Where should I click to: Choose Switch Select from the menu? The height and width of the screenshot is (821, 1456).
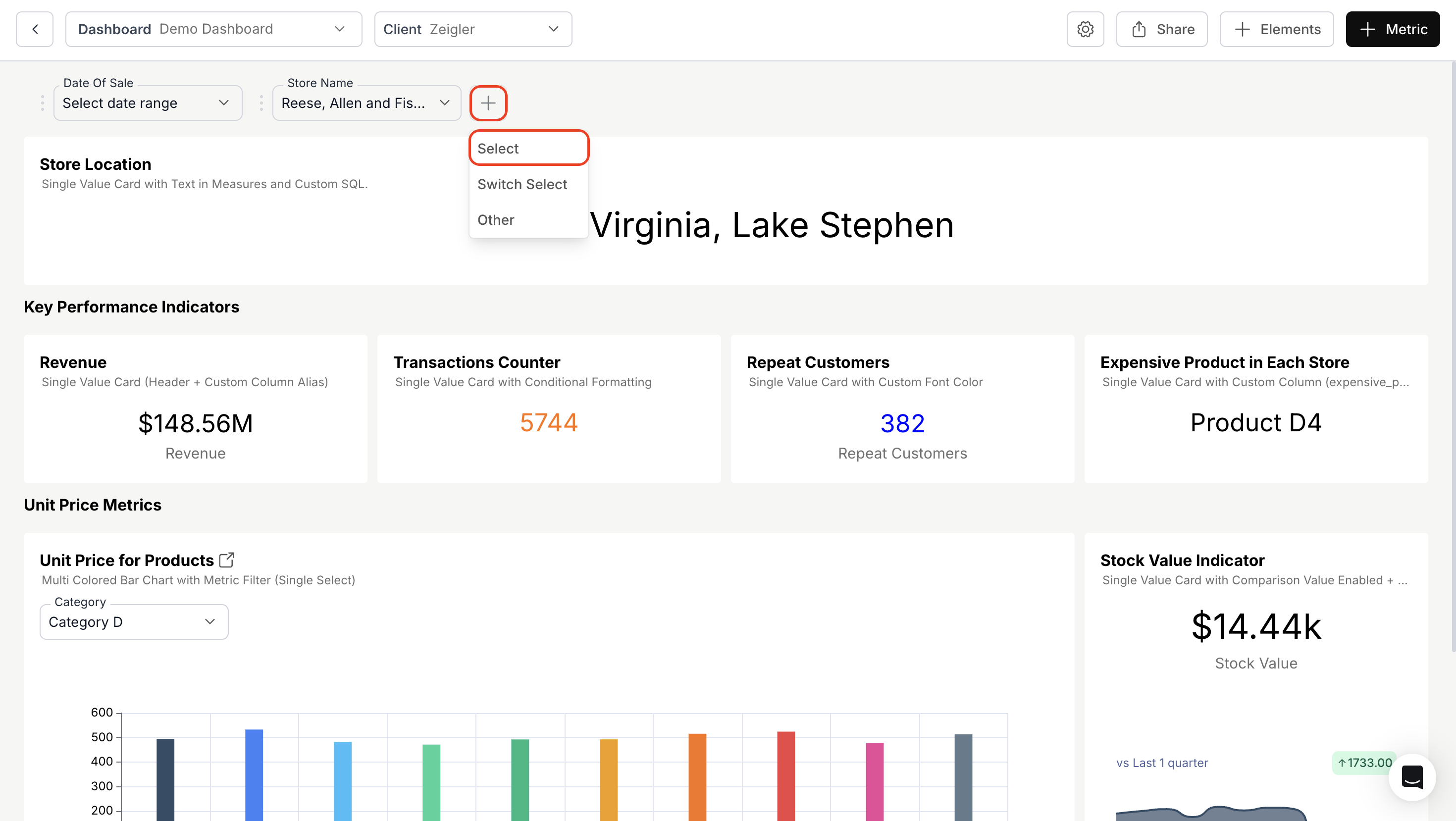click(522, 184)
